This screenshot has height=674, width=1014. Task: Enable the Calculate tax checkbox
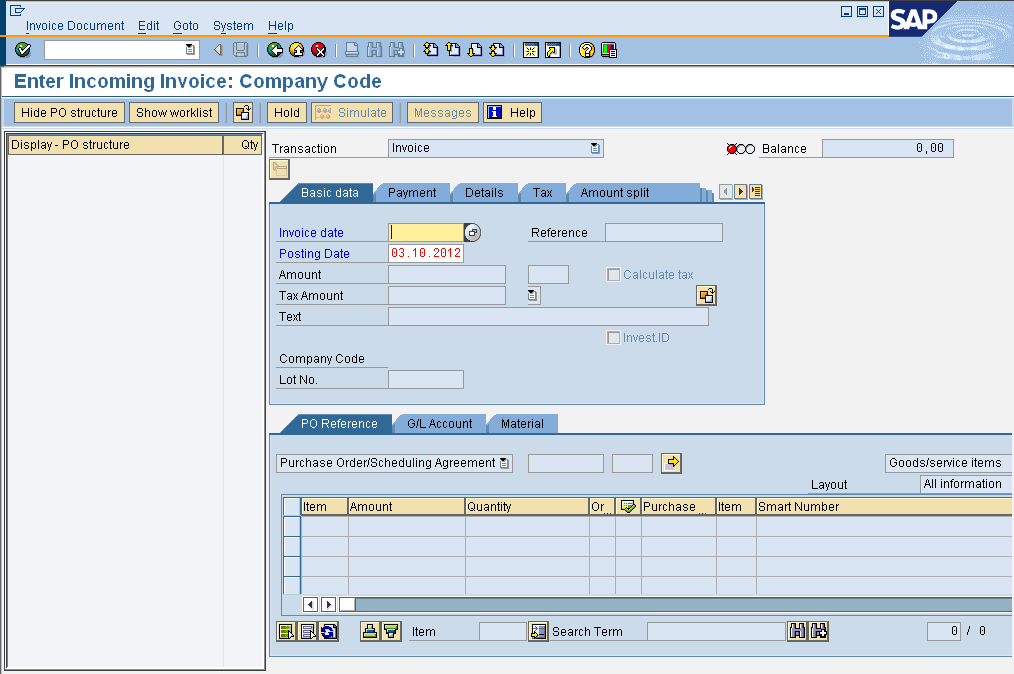coord(614,274)
